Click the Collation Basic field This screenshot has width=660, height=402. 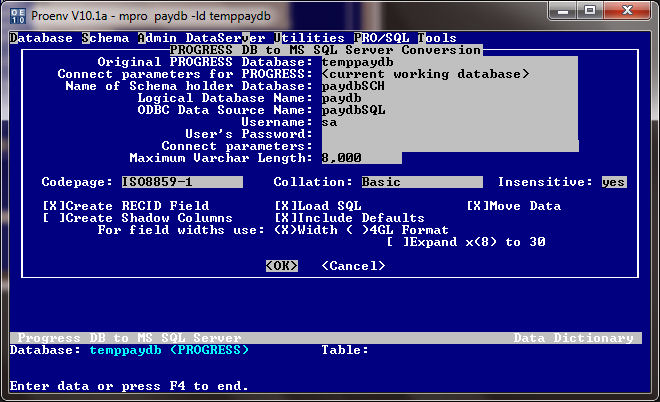[422, 182]
